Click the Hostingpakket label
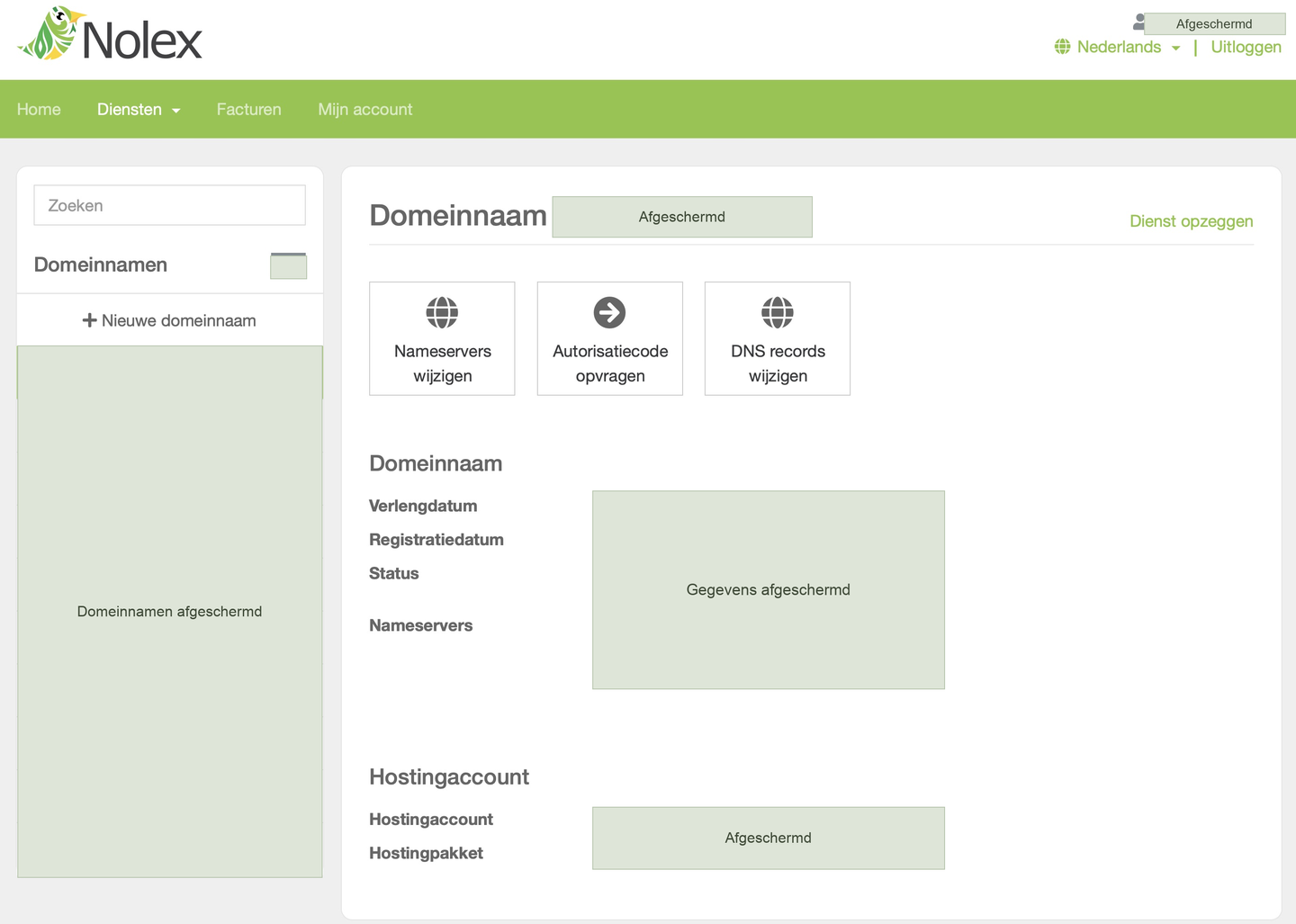Viewport: 1296px width, 924px height. pos(426,853)
